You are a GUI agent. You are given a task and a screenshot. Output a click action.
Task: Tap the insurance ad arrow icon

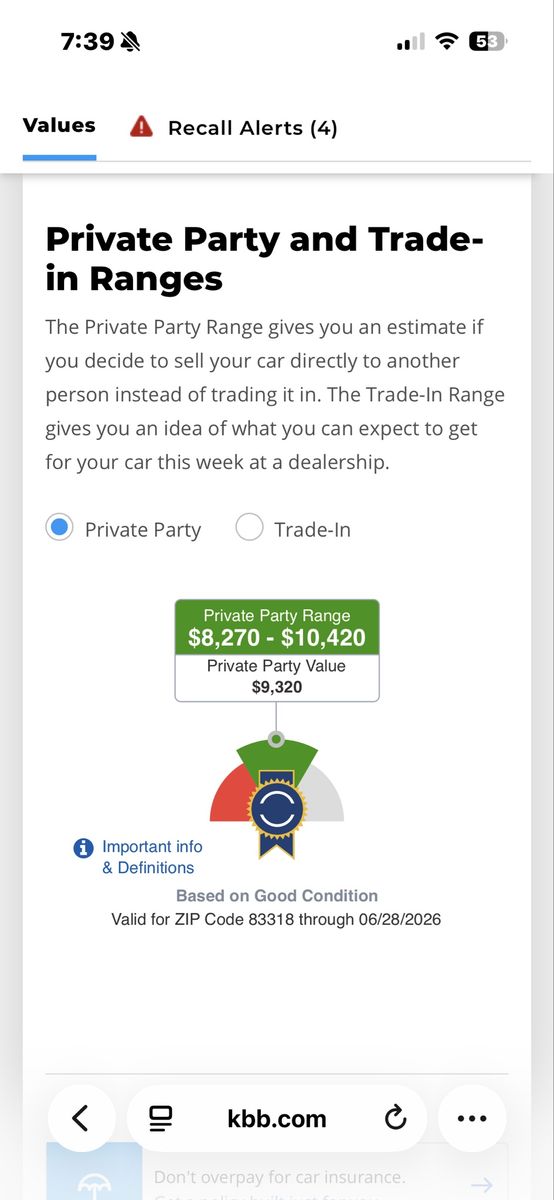coord(482,1185)
